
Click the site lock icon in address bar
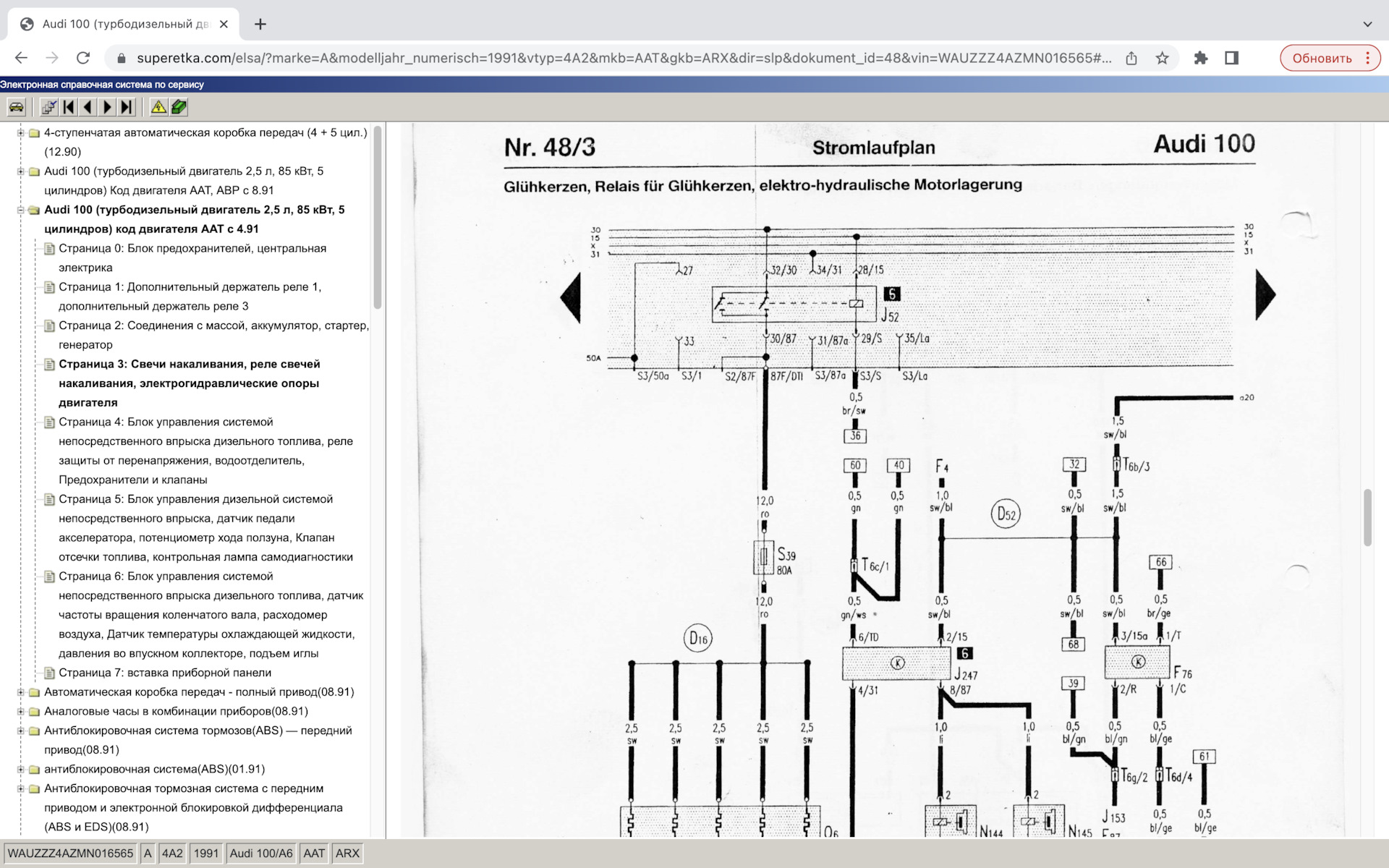pos(122,58)
